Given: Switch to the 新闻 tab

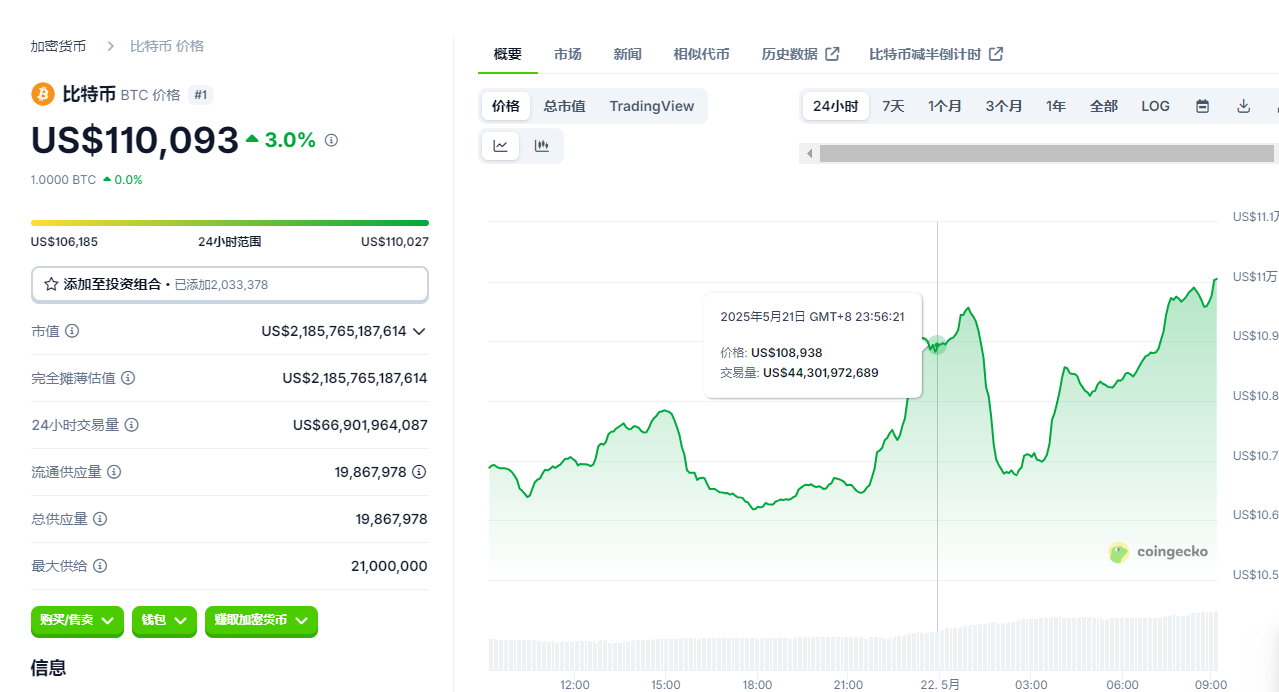Looking at the screenshot, I should click(628, 54).
